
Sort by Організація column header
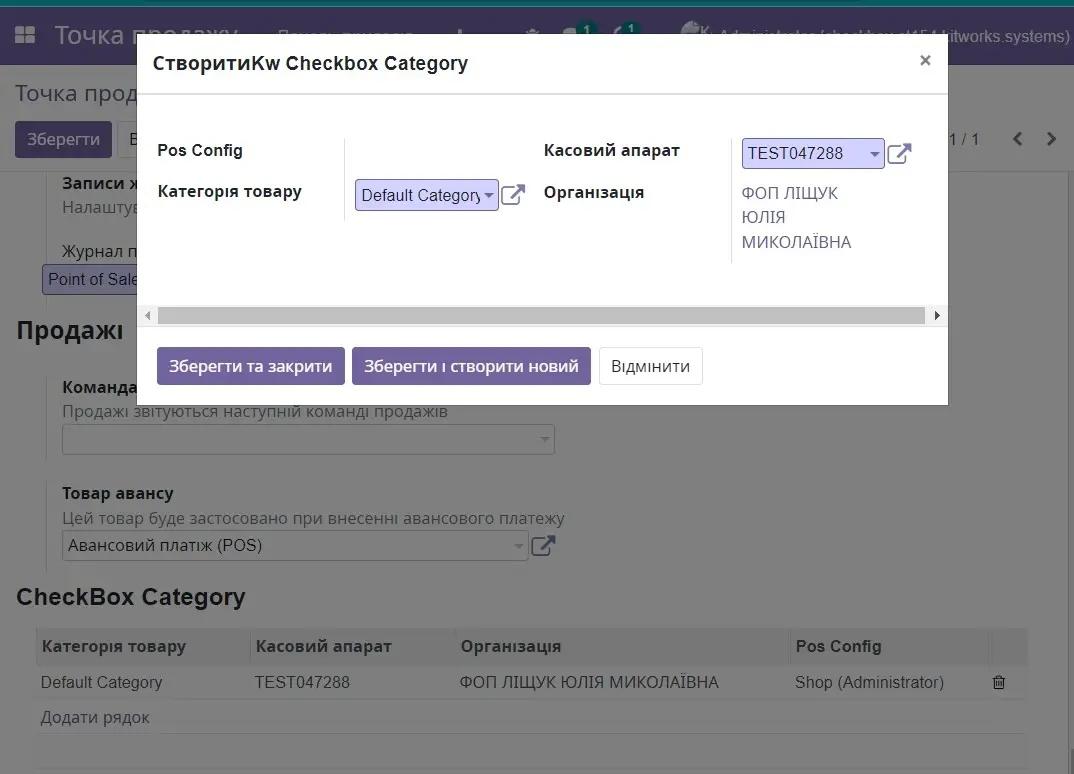(x=511, y=646)
